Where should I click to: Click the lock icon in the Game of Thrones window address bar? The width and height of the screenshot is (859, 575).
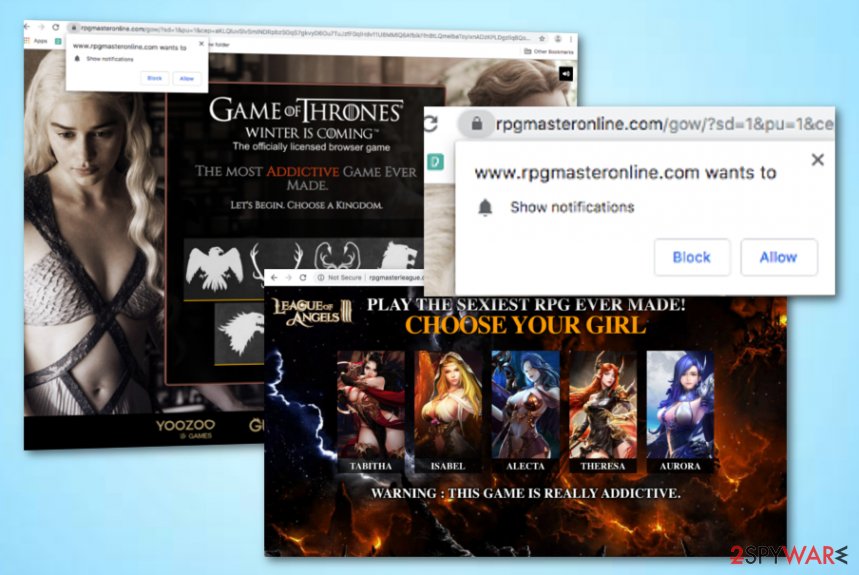[73, 27]
